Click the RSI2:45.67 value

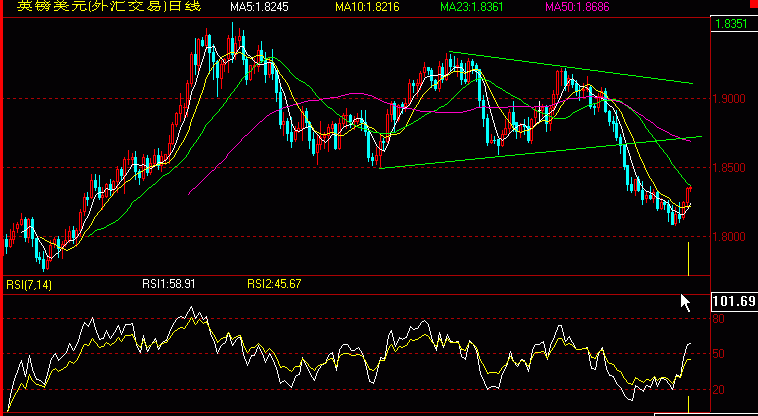[x=274, y=284]
